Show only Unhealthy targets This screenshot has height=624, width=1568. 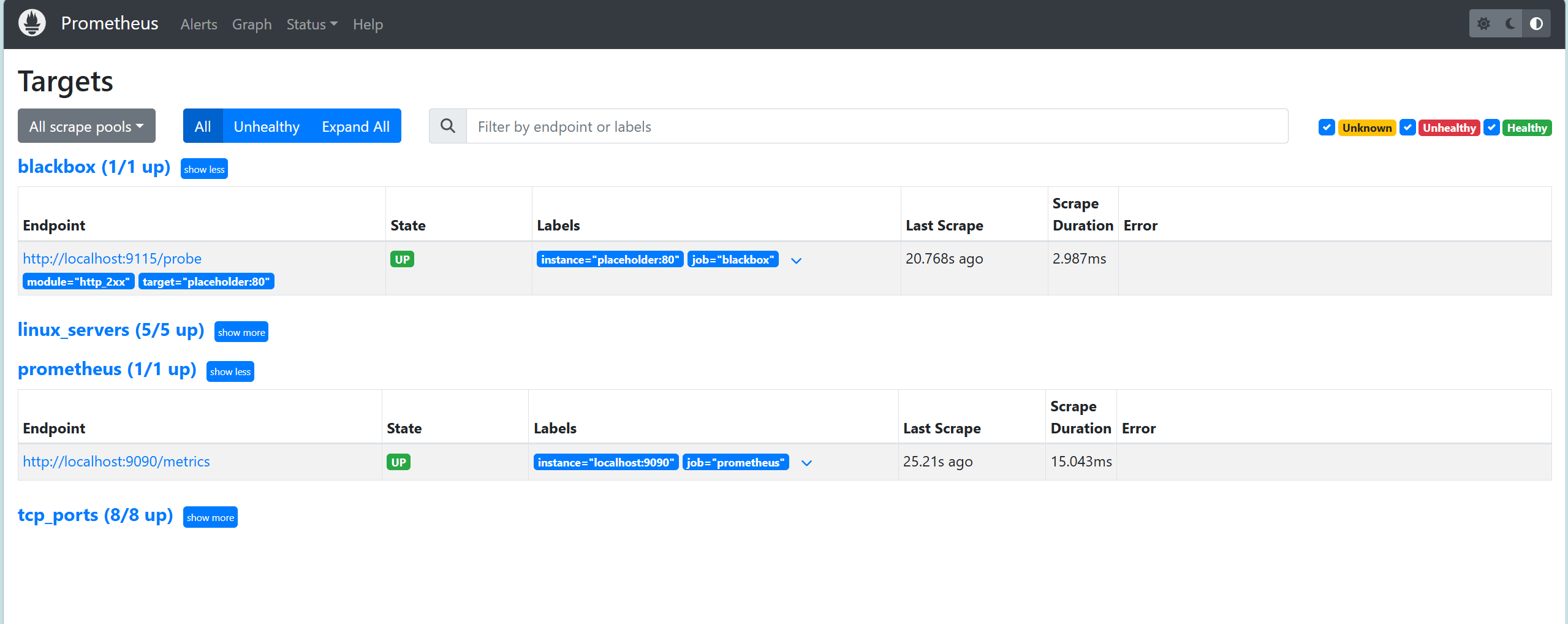(x=267, y=126)
